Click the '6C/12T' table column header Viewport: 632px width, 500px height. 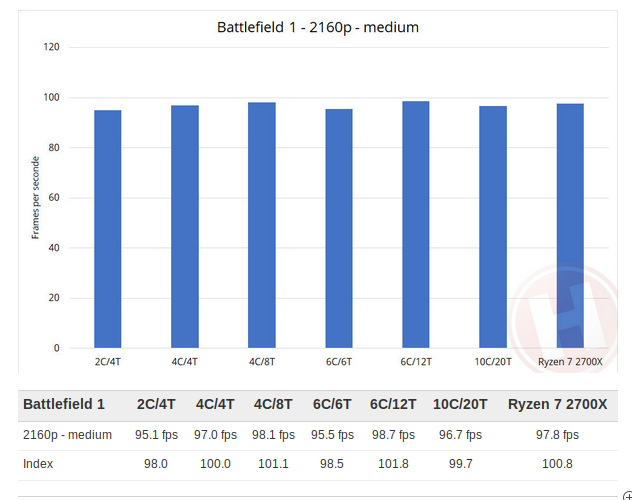point(393,404)
